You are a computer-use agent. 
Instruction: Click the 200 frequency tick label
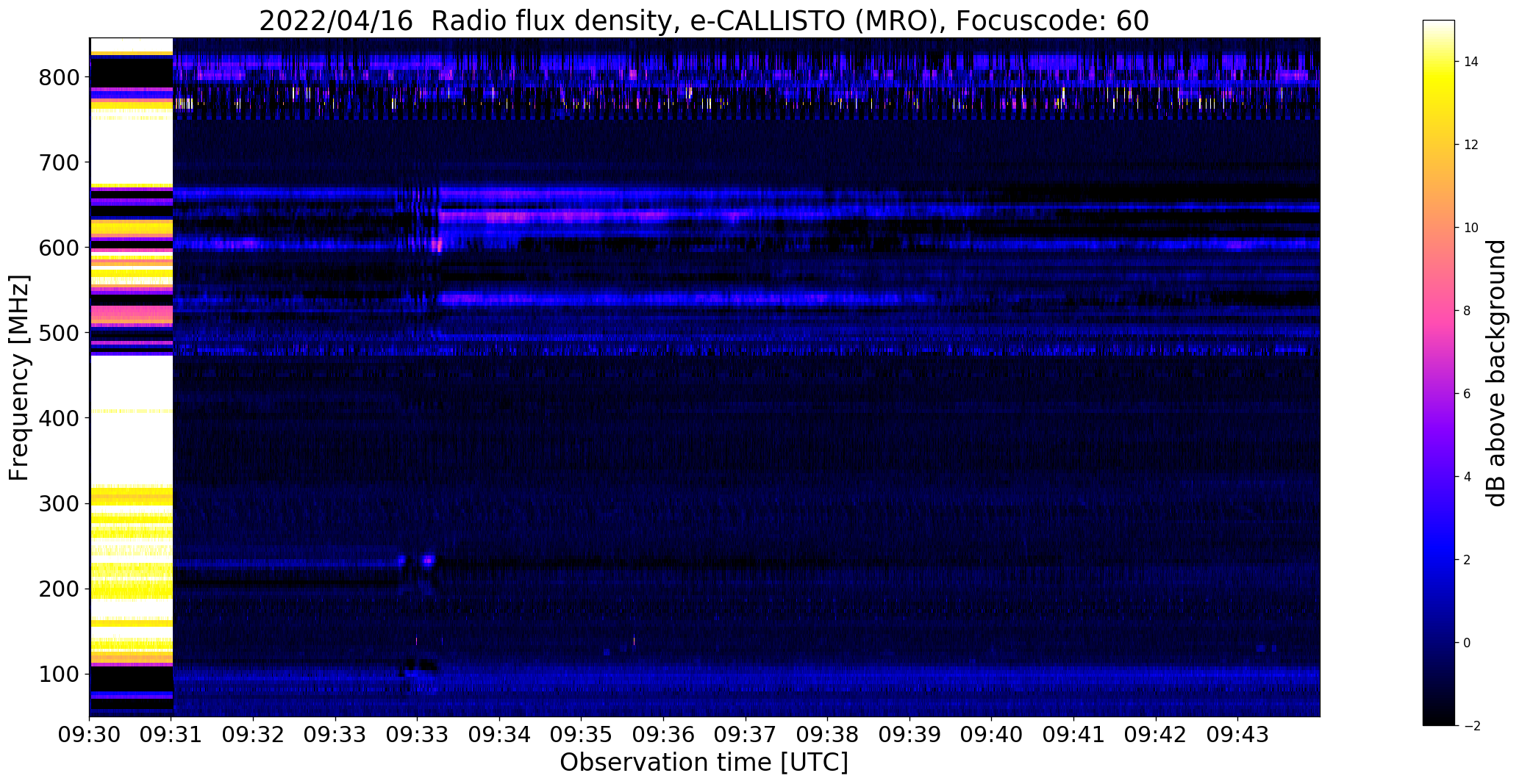pos(59,589)
